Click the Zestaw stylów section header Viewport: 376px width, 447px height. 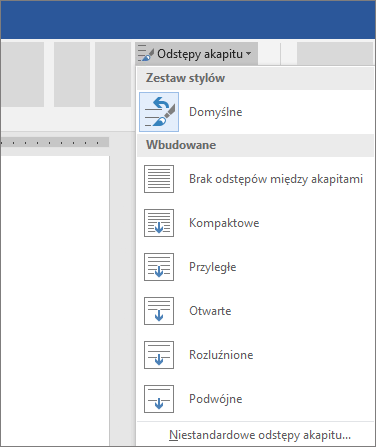pyautogui.click(x=255, y=78)
